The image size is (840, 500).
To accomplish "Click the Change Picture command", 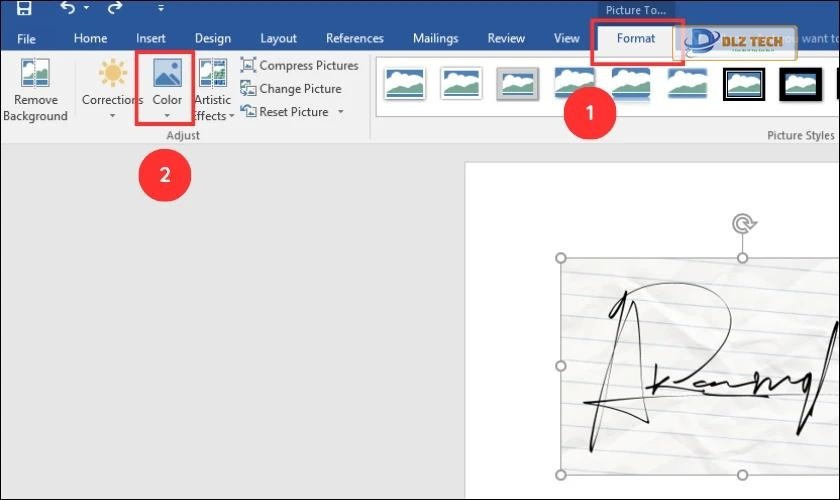I will pyautogui.click(x=291, y=89).
